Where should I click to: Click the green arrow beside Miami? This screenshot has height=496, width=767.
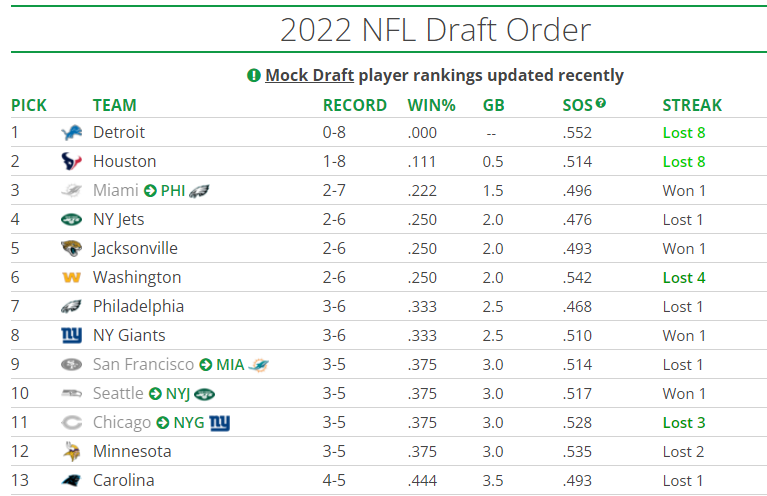pyautogui.click(x=150, y=190)
